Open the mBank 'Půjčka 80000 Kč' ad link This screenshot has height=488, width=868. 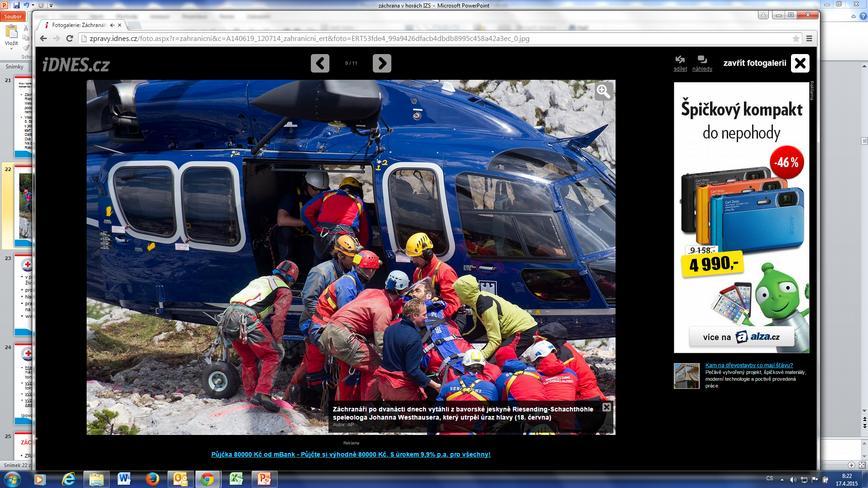pos(351,454)
